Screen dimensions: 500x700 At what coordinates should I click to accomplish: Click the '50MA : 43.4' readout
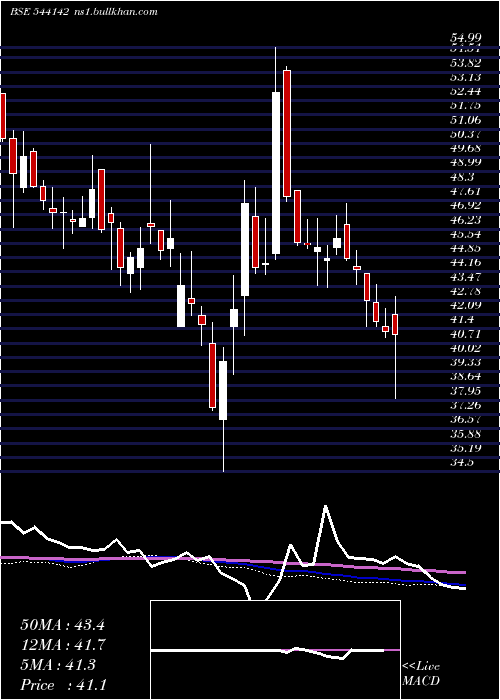tap(63, 625)
